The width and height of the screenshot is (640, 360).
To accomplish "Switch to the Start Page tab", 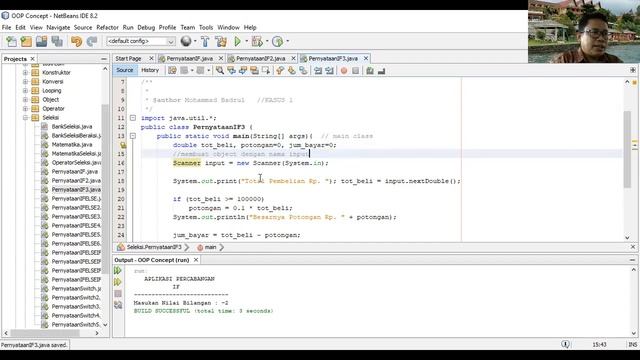I will [128, 58].
